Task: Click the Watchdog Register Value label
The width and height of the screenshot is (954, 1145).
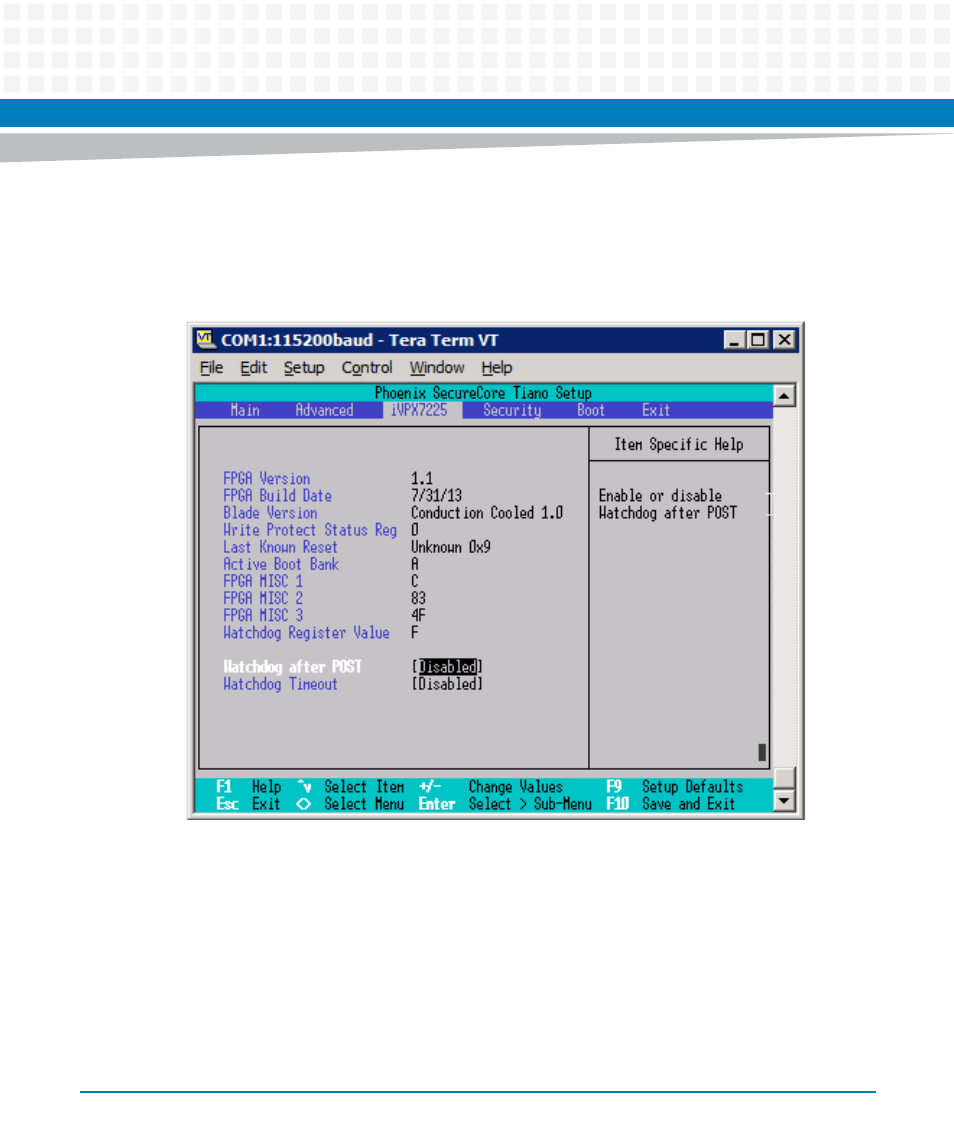Action: tap(306, 633)
